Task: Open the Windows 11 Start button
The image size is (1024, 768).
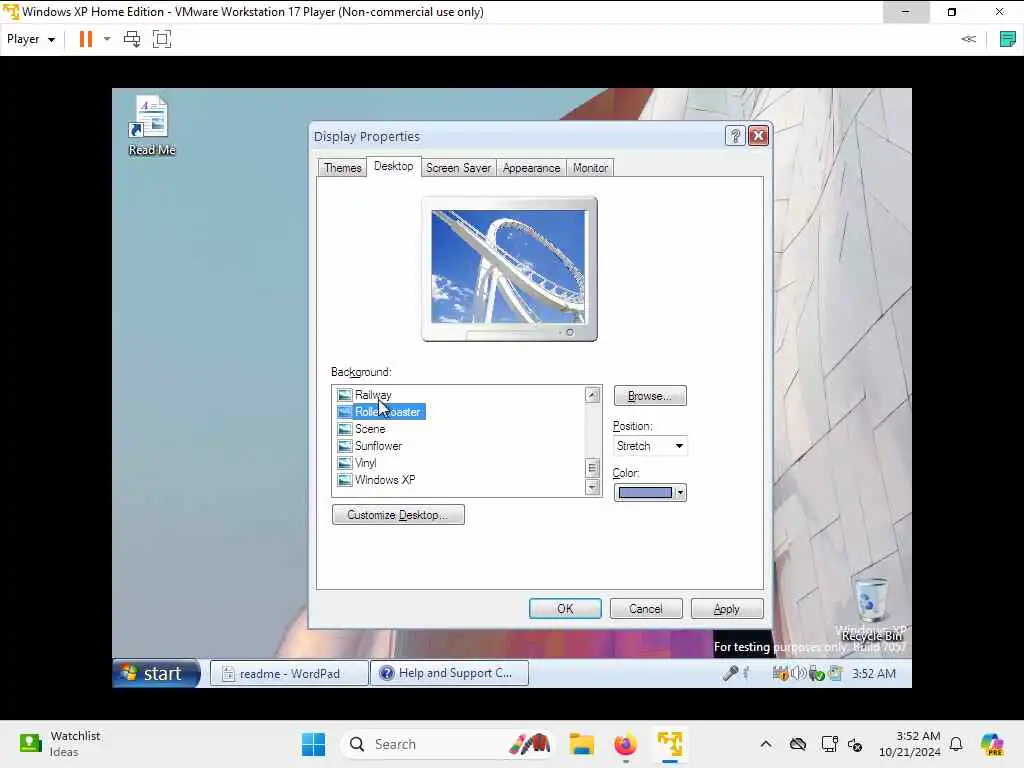Action: point(313,744)
